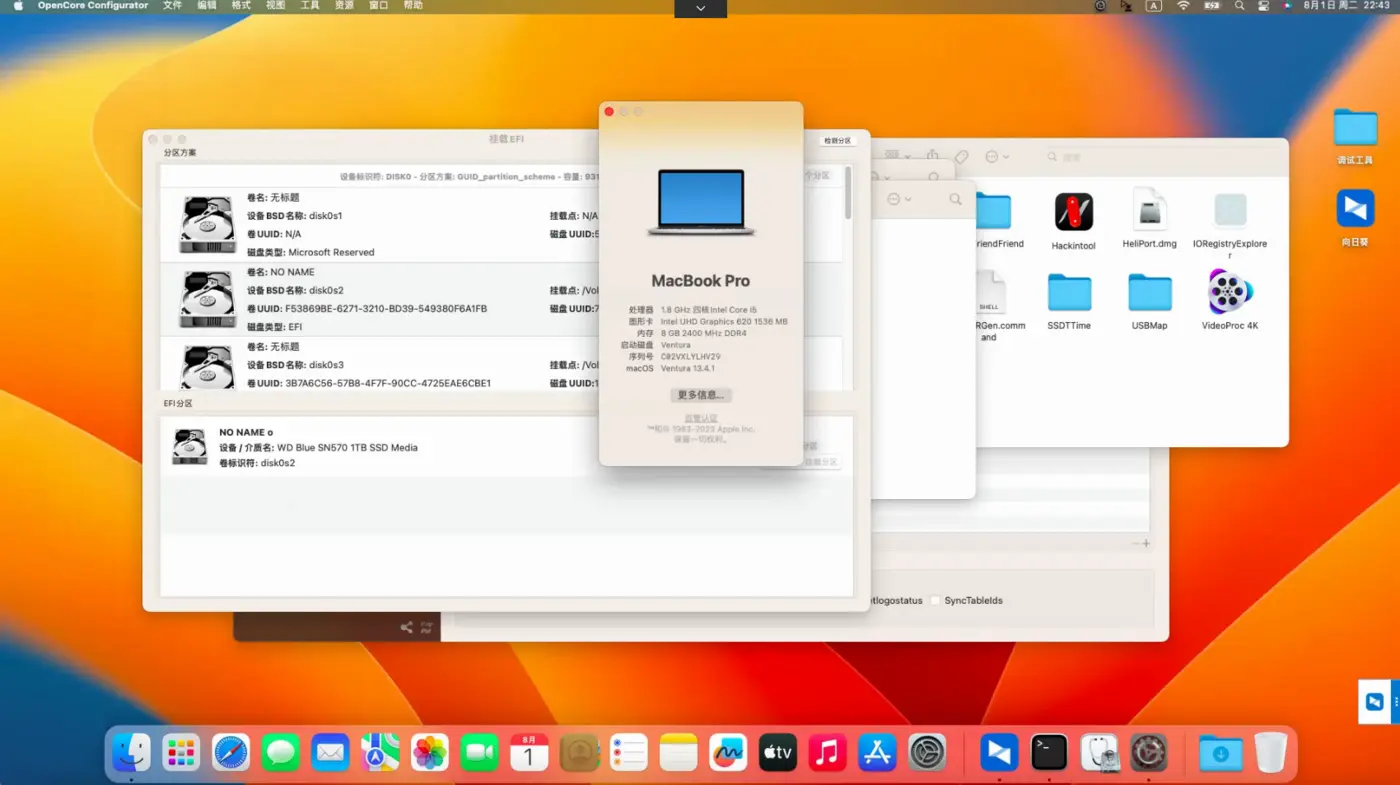Enable the SyncTableIds checkbox
Viewport: 1400px width, 785px height.
pyautogui.click(x=935, y=600)
